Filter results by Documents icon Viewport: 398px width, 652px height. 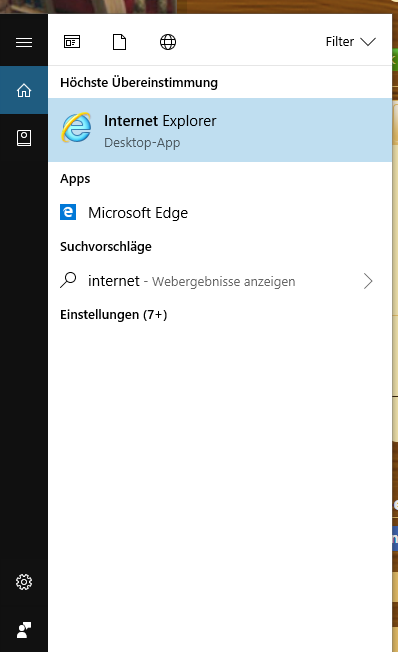119,42
